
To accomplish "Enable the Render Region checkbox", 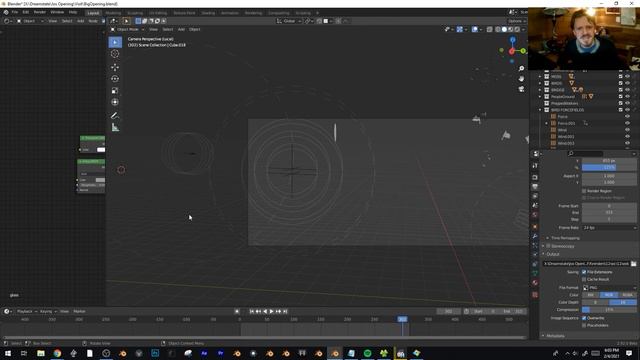I will (x=584, y=191).
